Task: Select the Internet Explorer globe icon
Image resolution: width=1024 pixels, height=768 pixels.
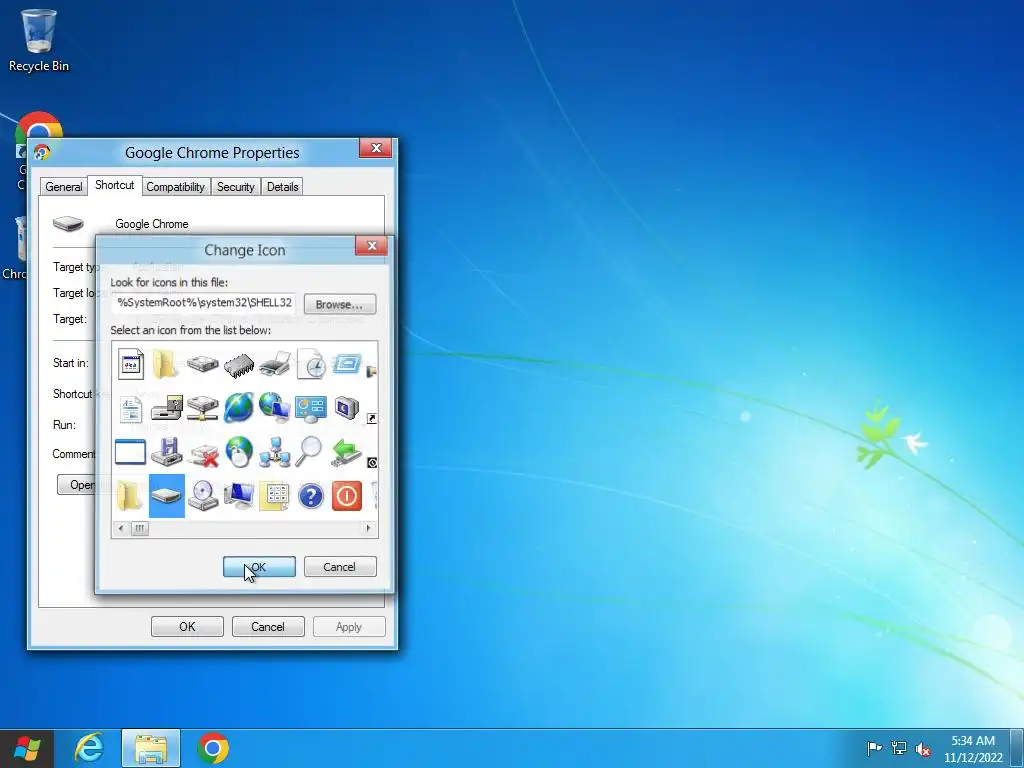Action: click(x=238, y=408)
